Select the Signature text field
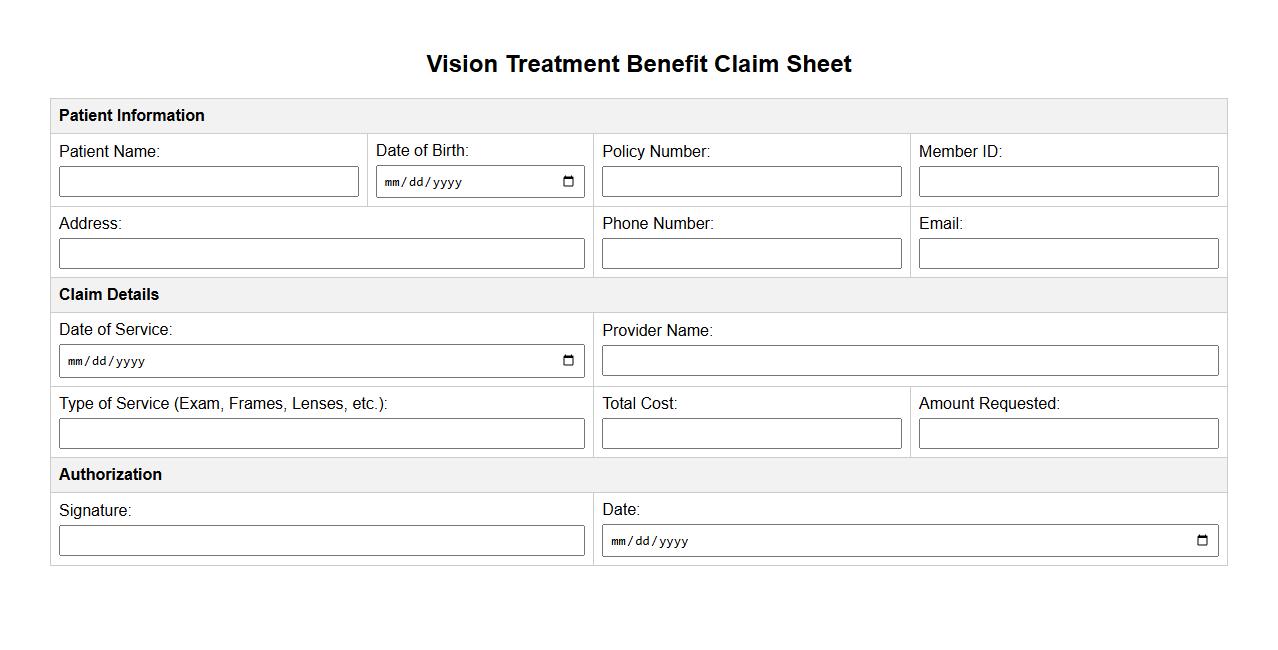The image size is (1278, 650). click(321, 541)
